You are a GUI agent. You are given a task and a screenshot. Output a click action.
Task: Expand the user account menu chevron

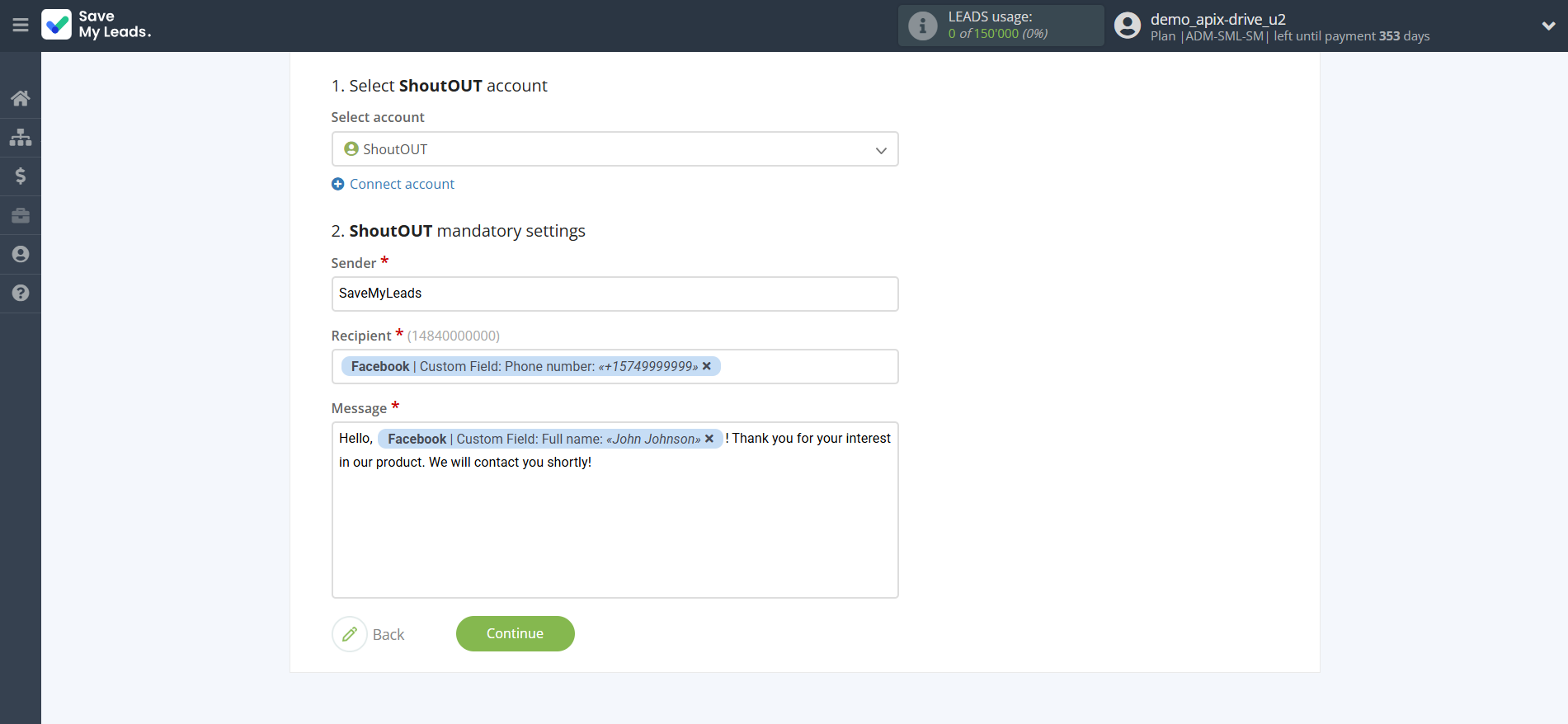(1548, 26)
